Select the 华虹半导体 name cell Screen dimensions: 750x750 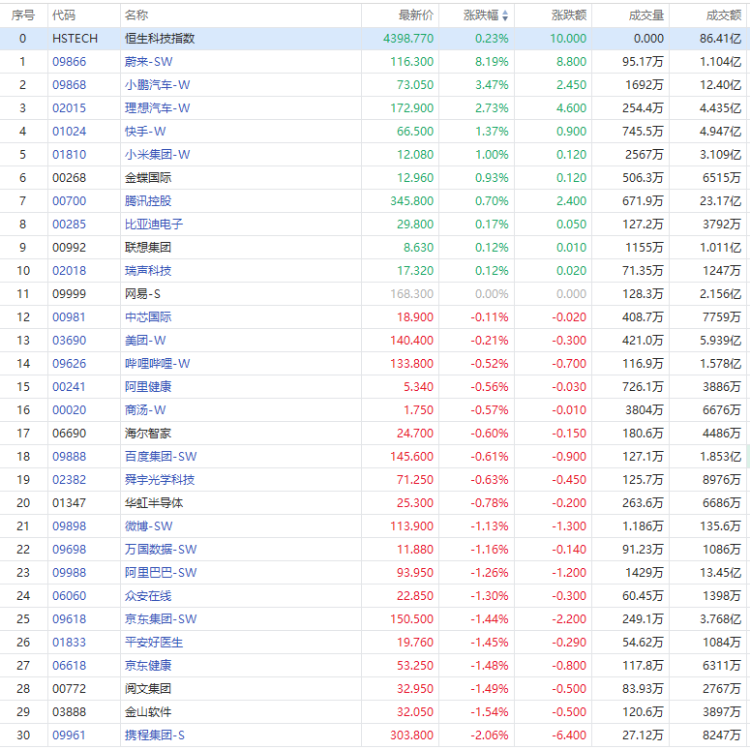[154, 503]
